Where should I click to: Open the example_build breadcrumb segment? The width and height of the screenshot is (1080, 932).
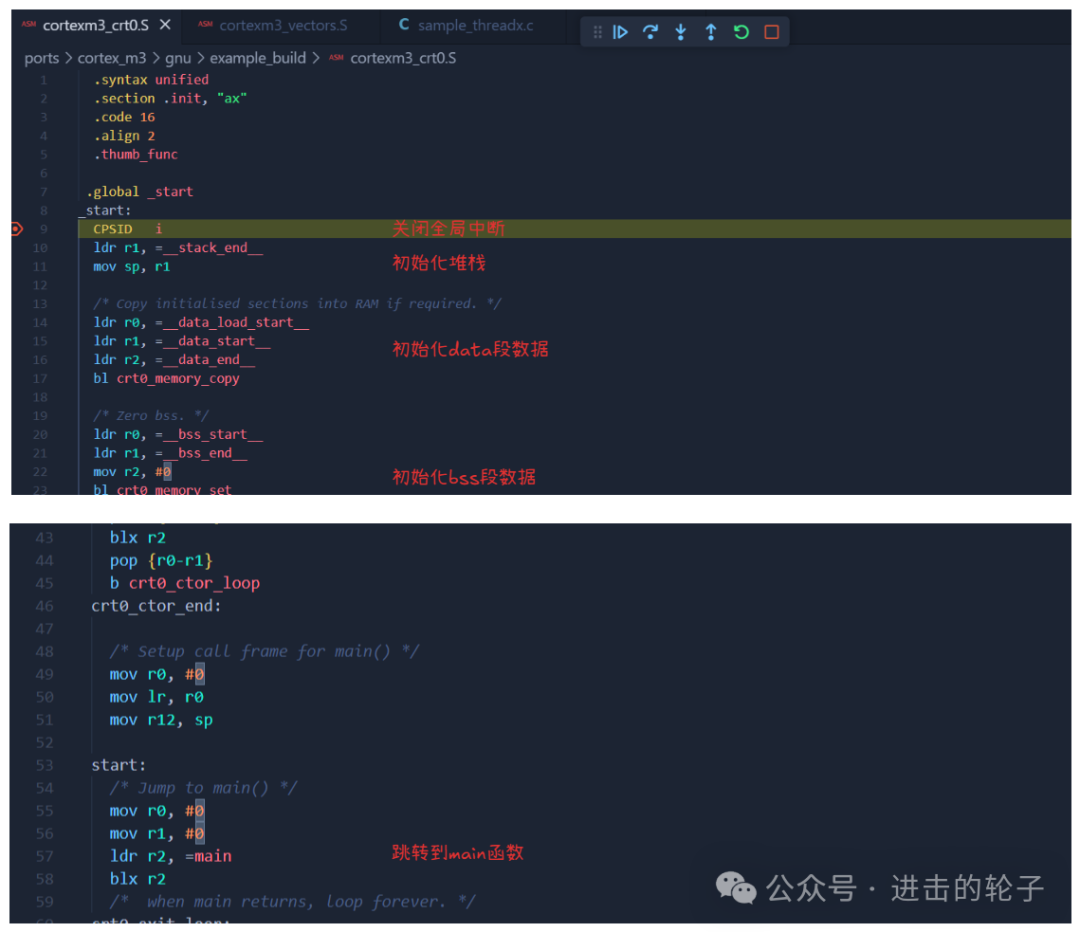pos(258,58)
